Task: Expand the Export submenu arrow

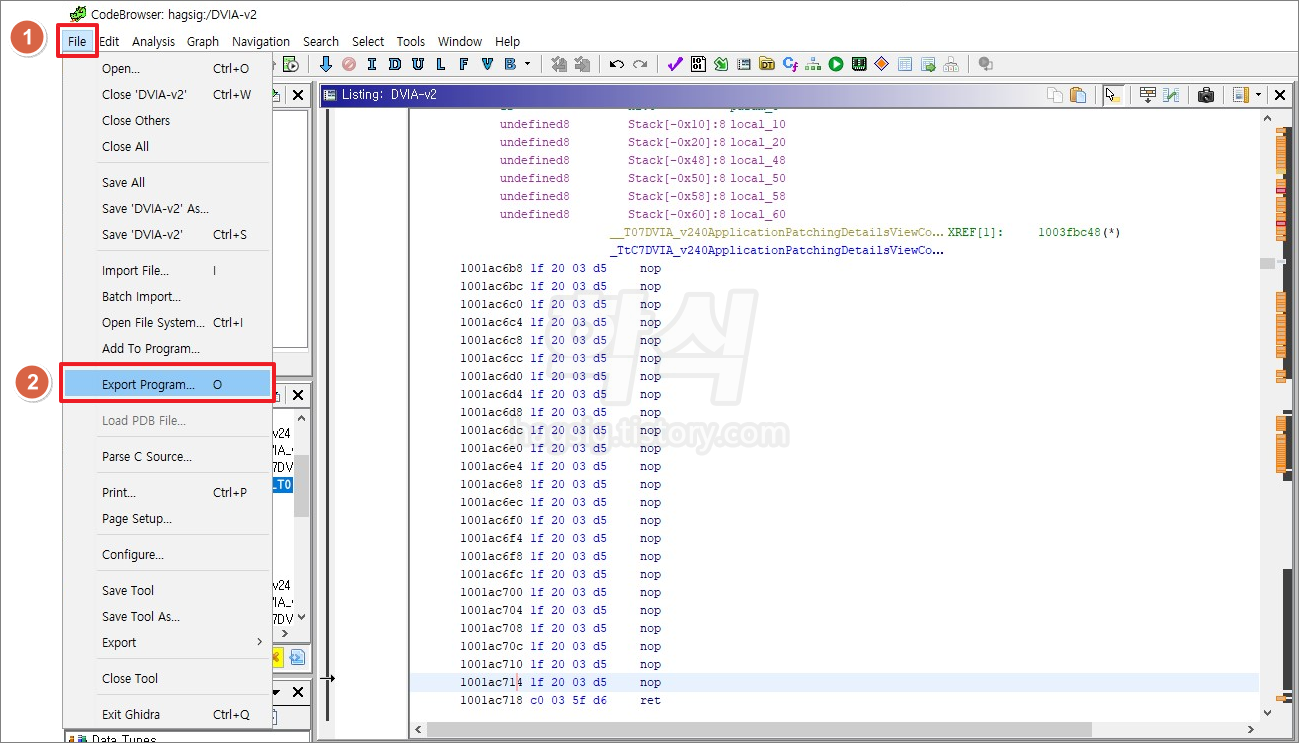Action: click(x=260, y=643)
